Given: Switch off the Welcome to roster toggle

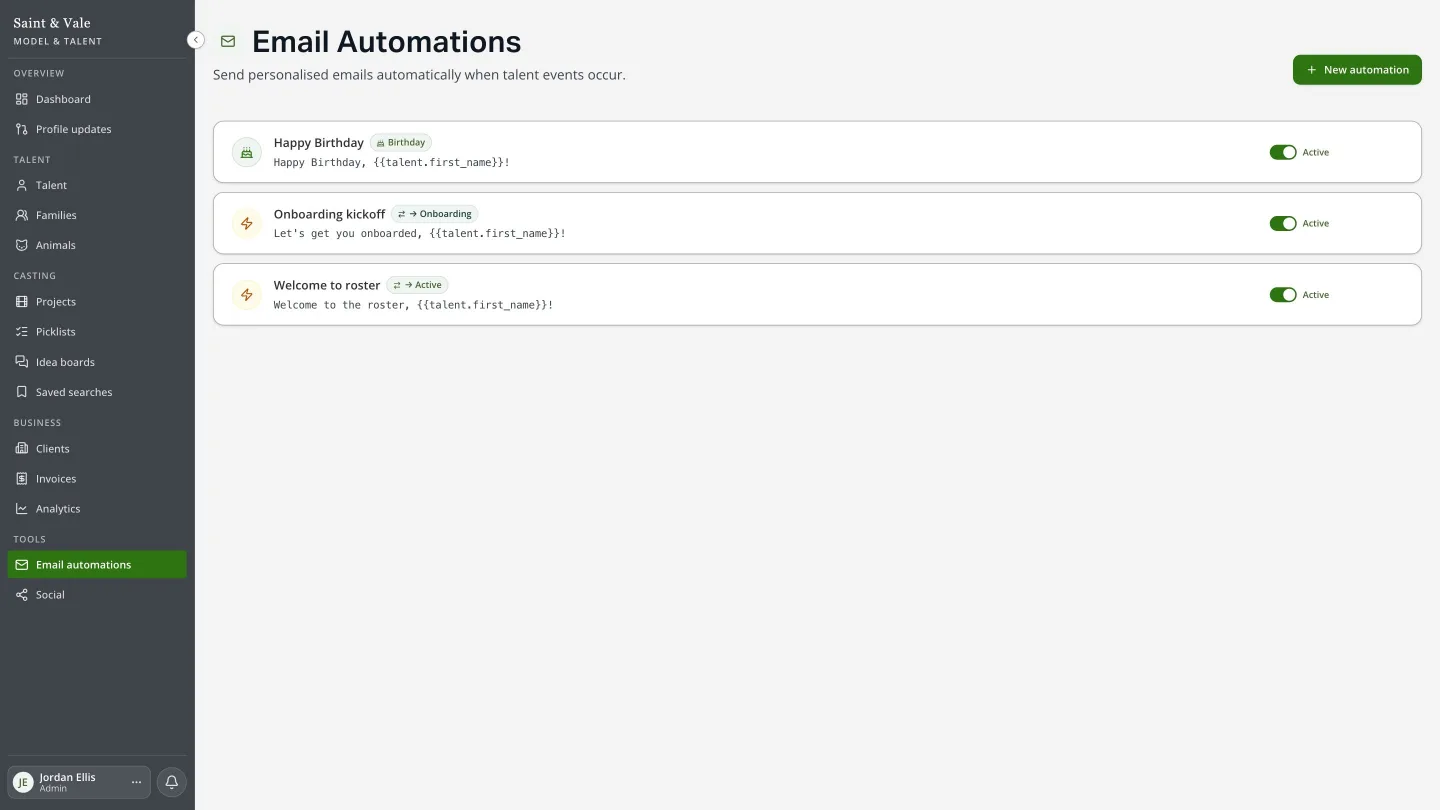Looking at the screenshot, I should tap(1283, 294).
